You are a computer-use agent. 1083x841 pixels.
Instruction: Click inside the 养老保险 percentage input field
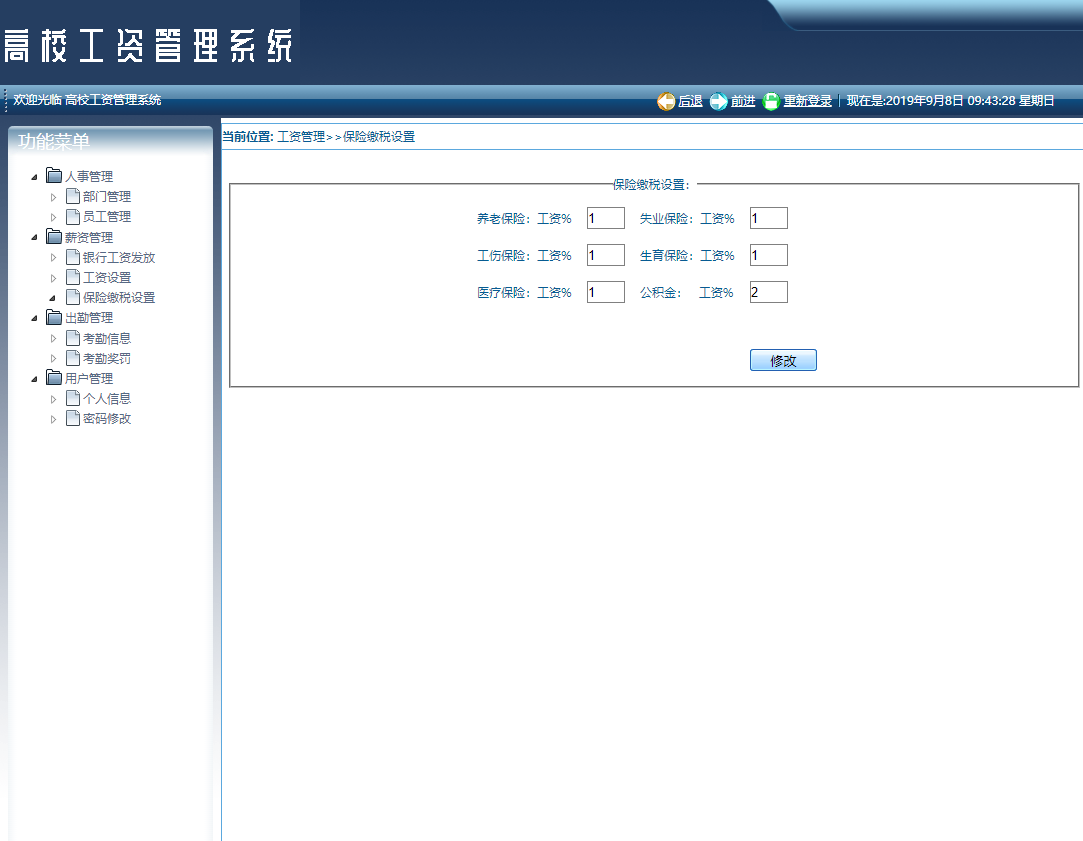coord(605,217)
